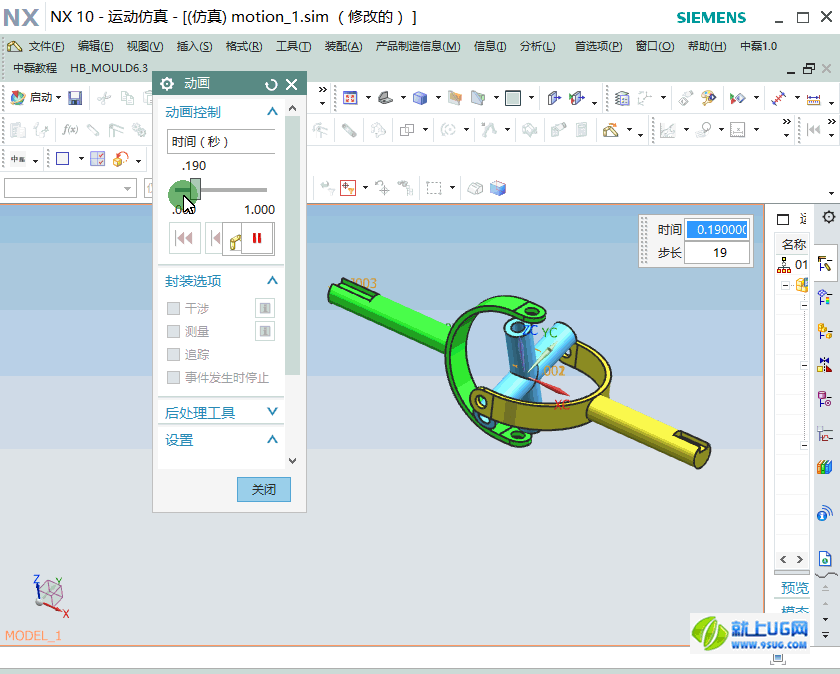840x674 pixels.
Task: Open the color palette visualization icon
Action: pyautogui.click(x=708, y=98)
